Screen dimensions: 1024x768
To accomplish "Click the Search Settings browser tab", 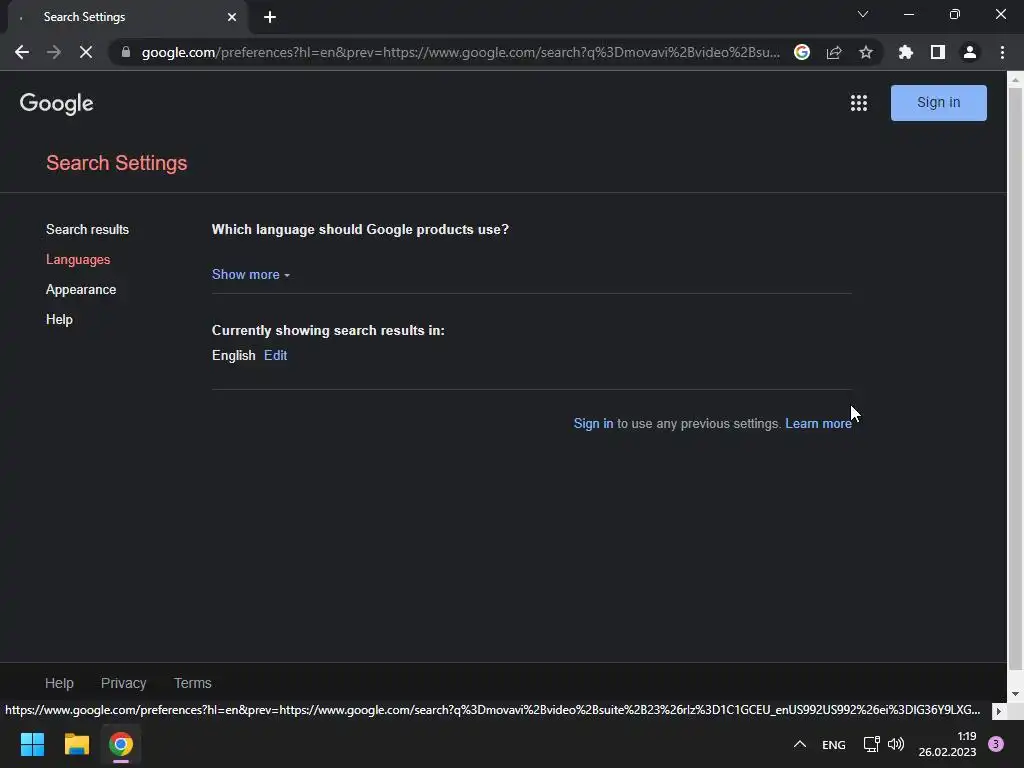I will [x=128, y=17].
